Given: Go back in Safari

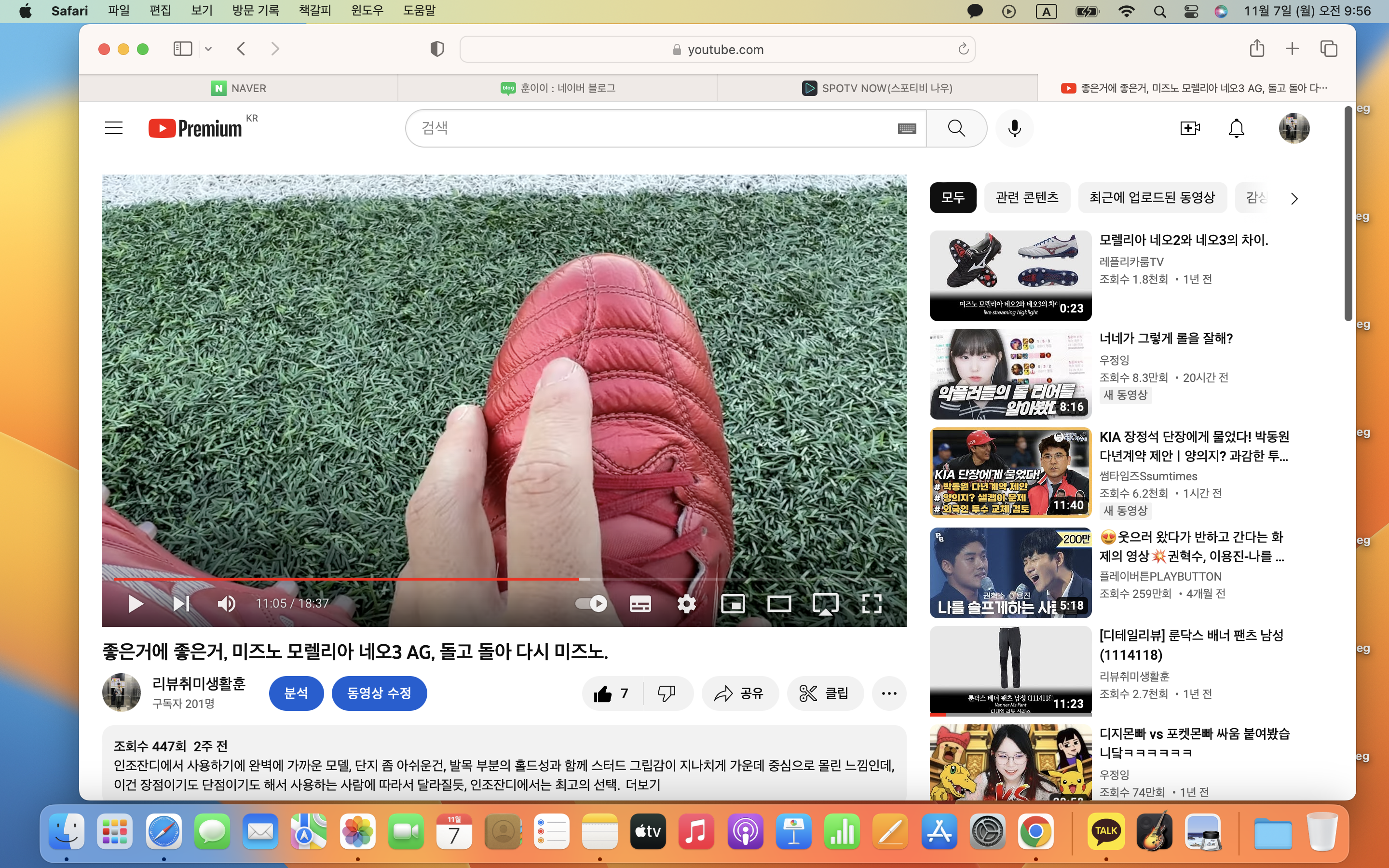Looking at the screenshot, I should point(241,49).
